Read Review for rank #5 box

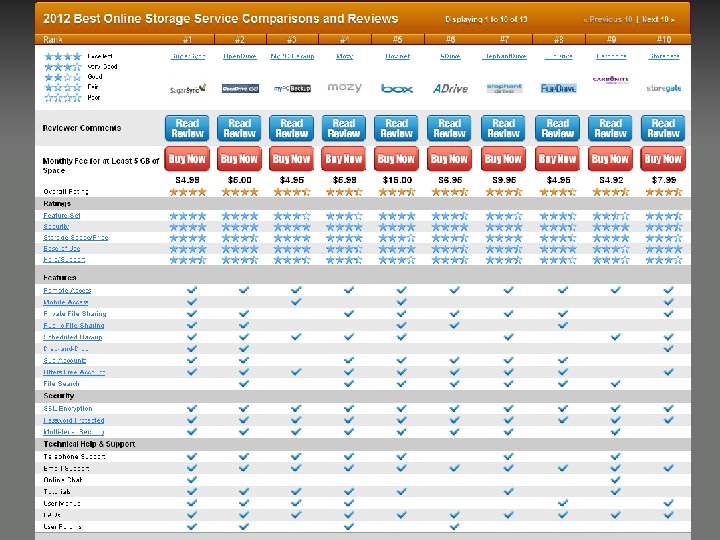click(x=396, y=128)
